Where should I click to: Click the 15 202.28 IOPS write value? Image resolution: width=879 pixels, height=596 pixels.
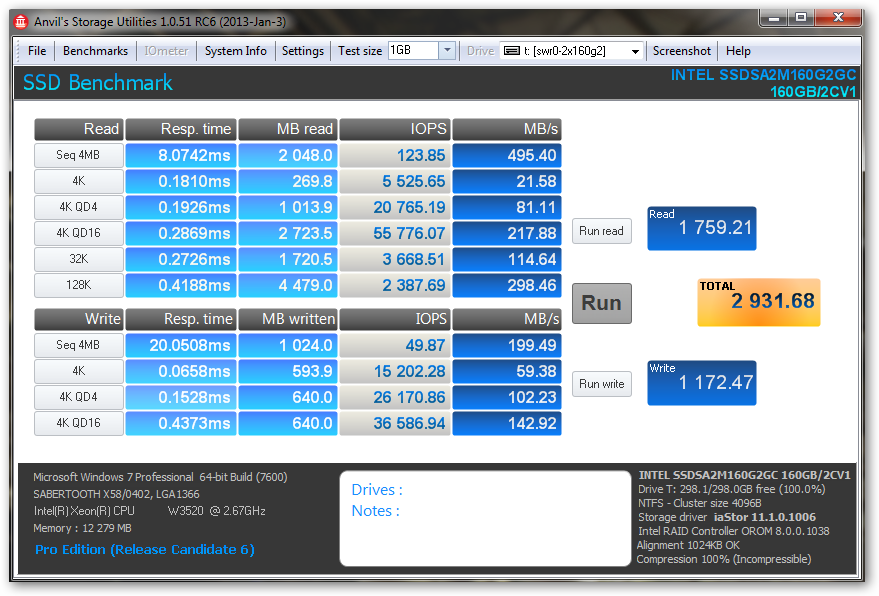tap(395, 371)
